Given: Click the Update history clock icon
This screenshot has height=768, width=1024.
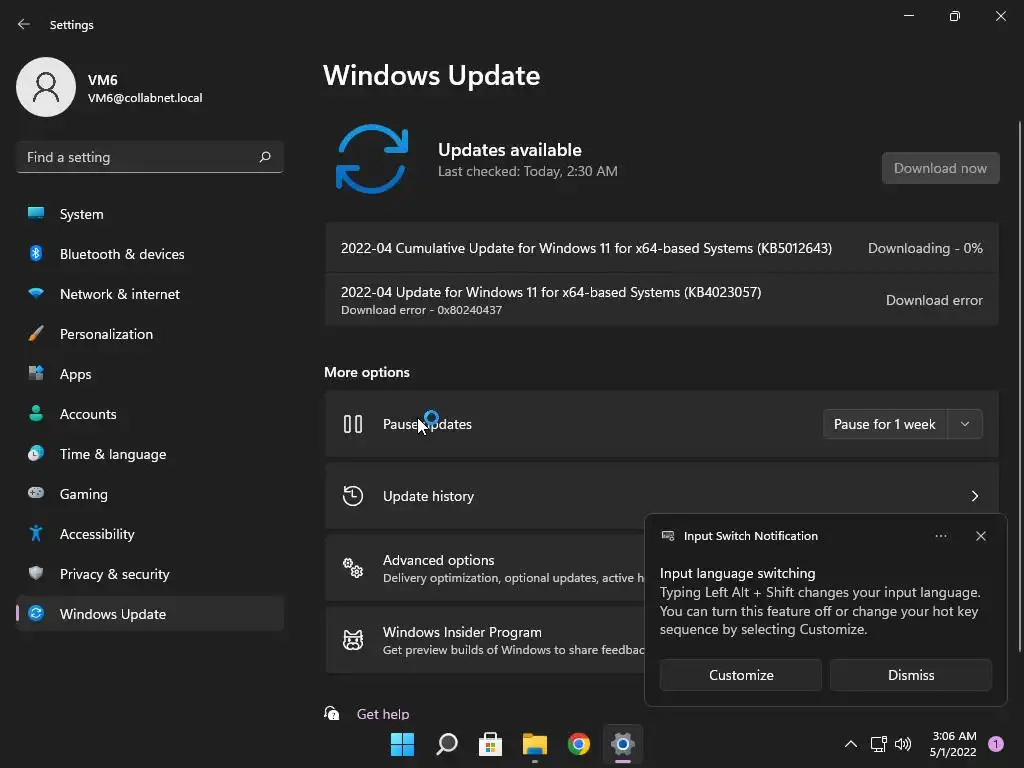Looking at the screenshot, I should pyautogui.click(x=353, y=496).
